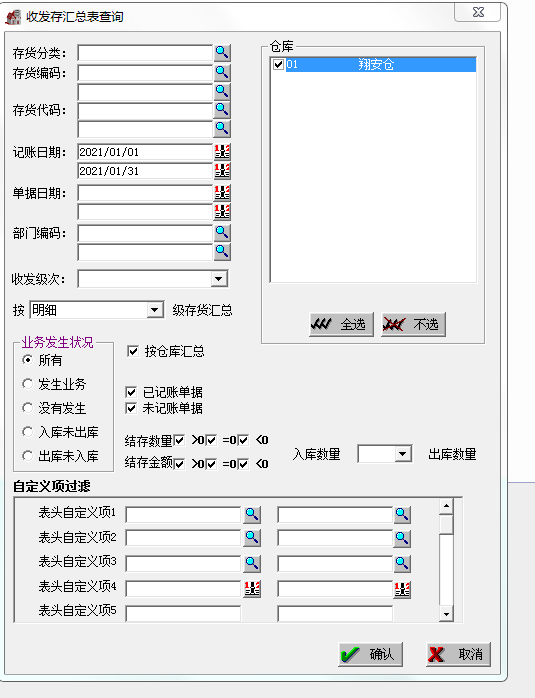Open calendar icon for first 单据日期 field
The image size is (535, 698).
(x=222, y=193)
